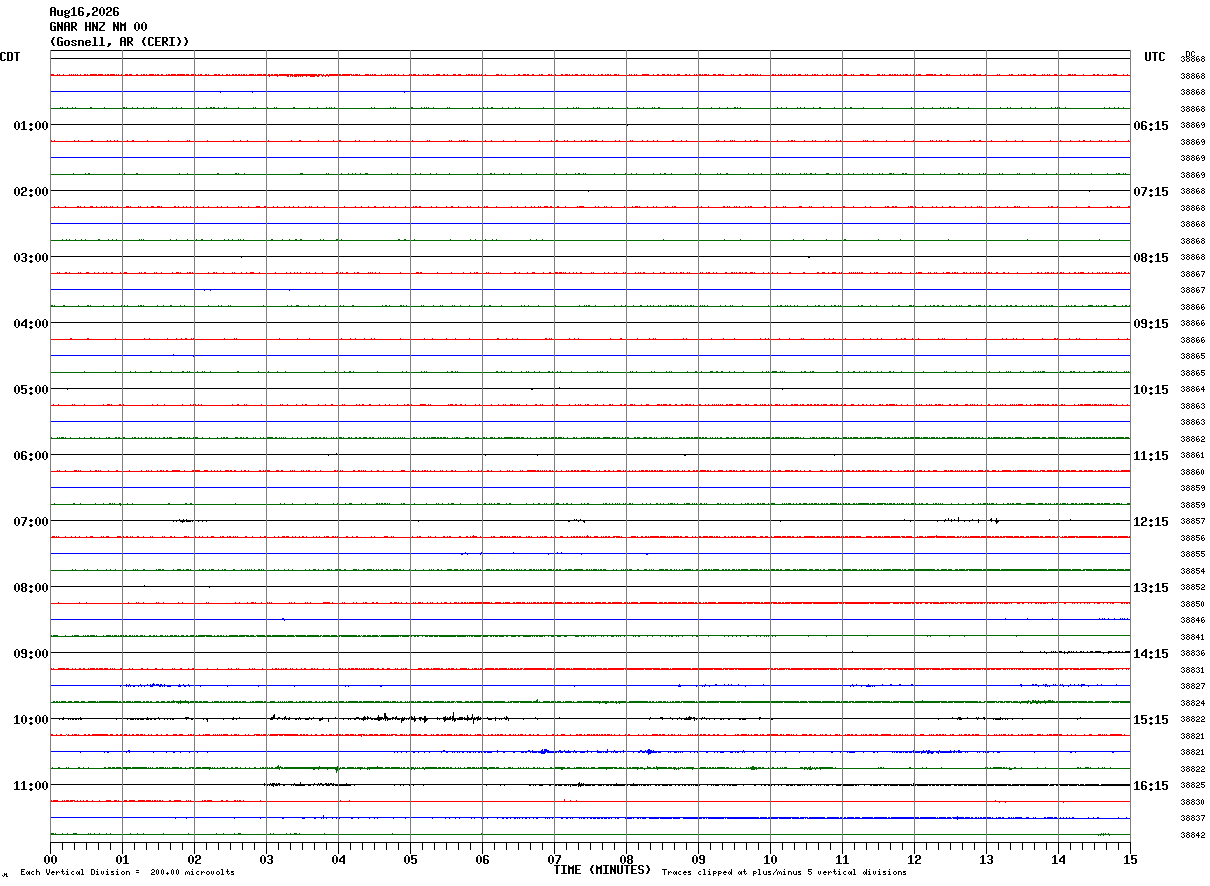Select minute 15 on the time axis

1130,859
